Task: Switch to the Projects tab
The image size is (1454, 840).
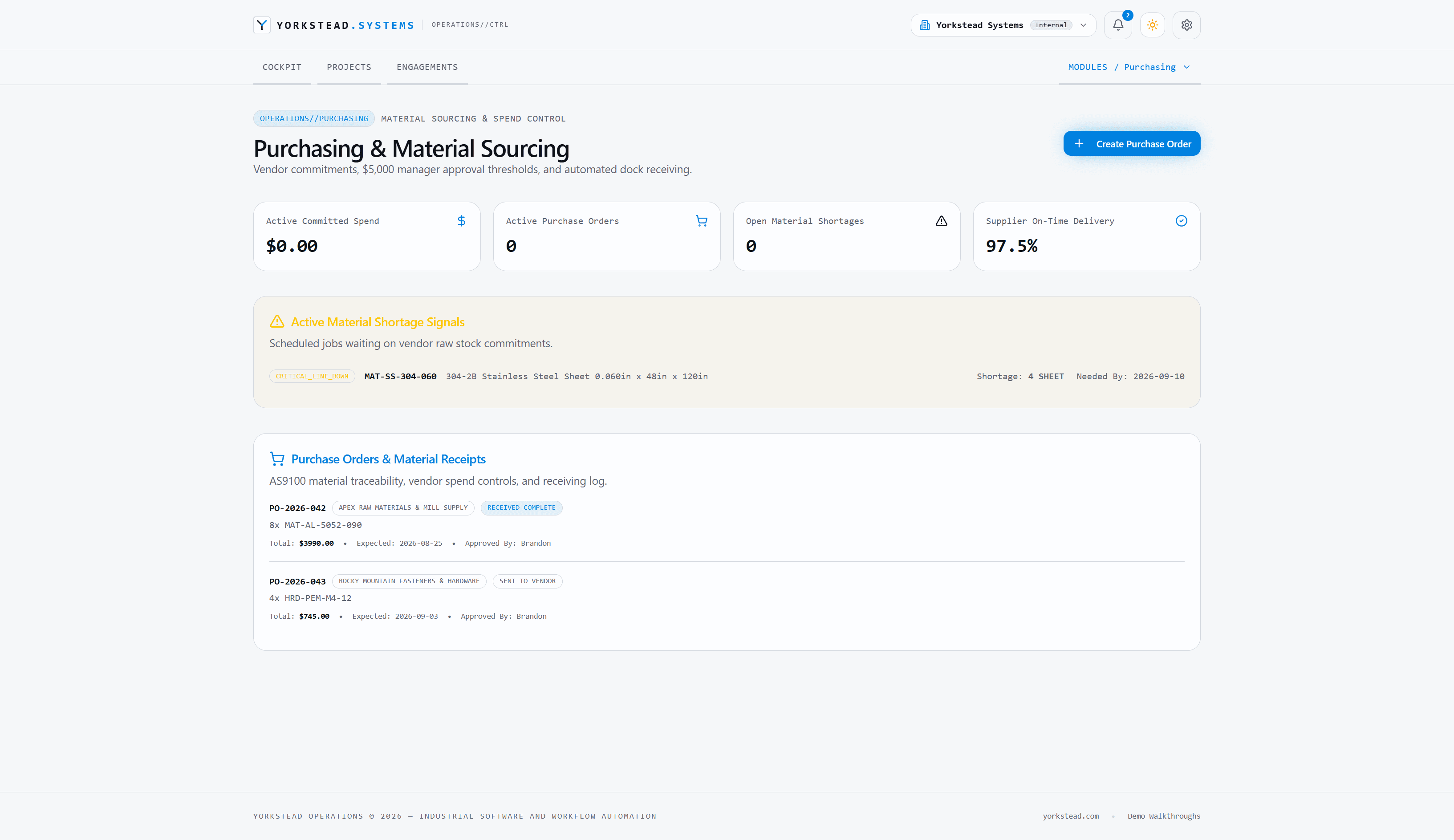Action: point(349,67)
